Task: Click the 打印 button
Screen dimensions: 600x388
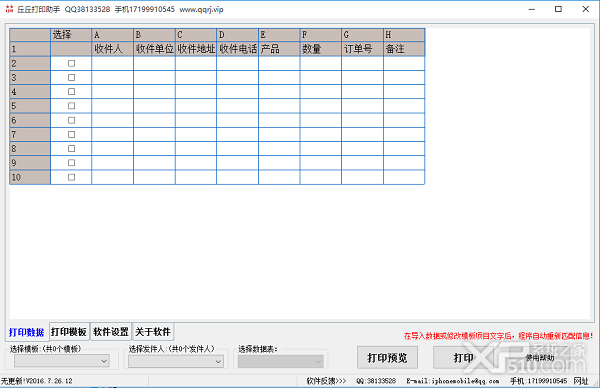Action: pyautogui.click(x=463, y=357)
